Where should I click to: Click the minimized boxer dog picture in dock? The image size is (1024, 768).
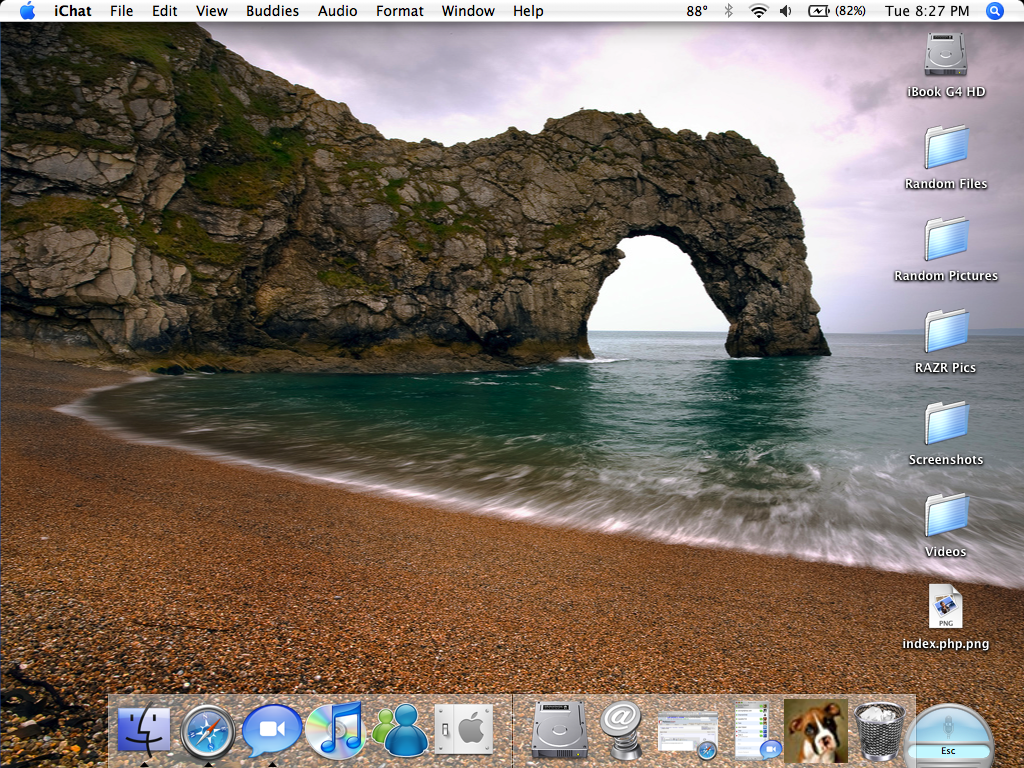point(816,730)
